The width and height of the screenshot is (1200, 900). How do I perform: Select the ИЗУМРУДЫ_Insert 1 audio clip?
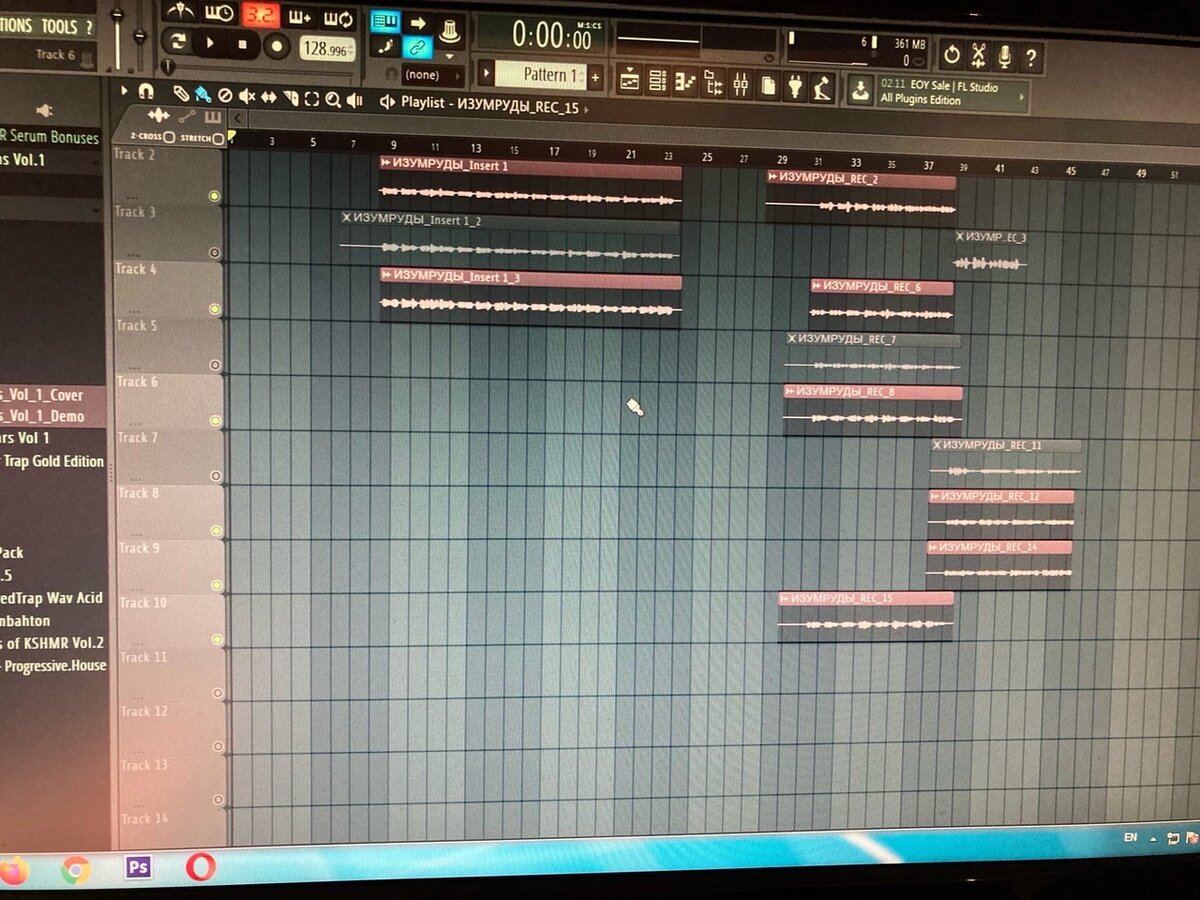530,184
